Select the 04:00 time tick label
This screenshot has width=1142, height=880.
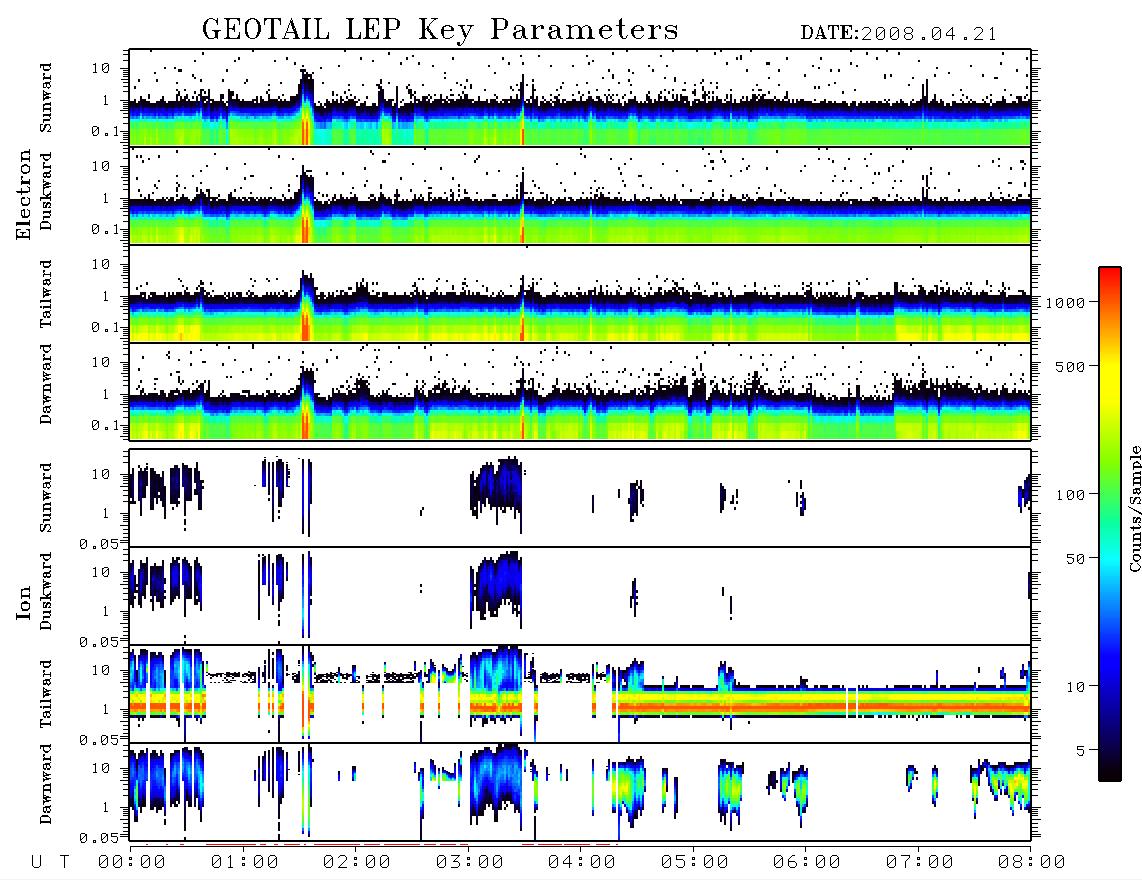click(582, 862)
